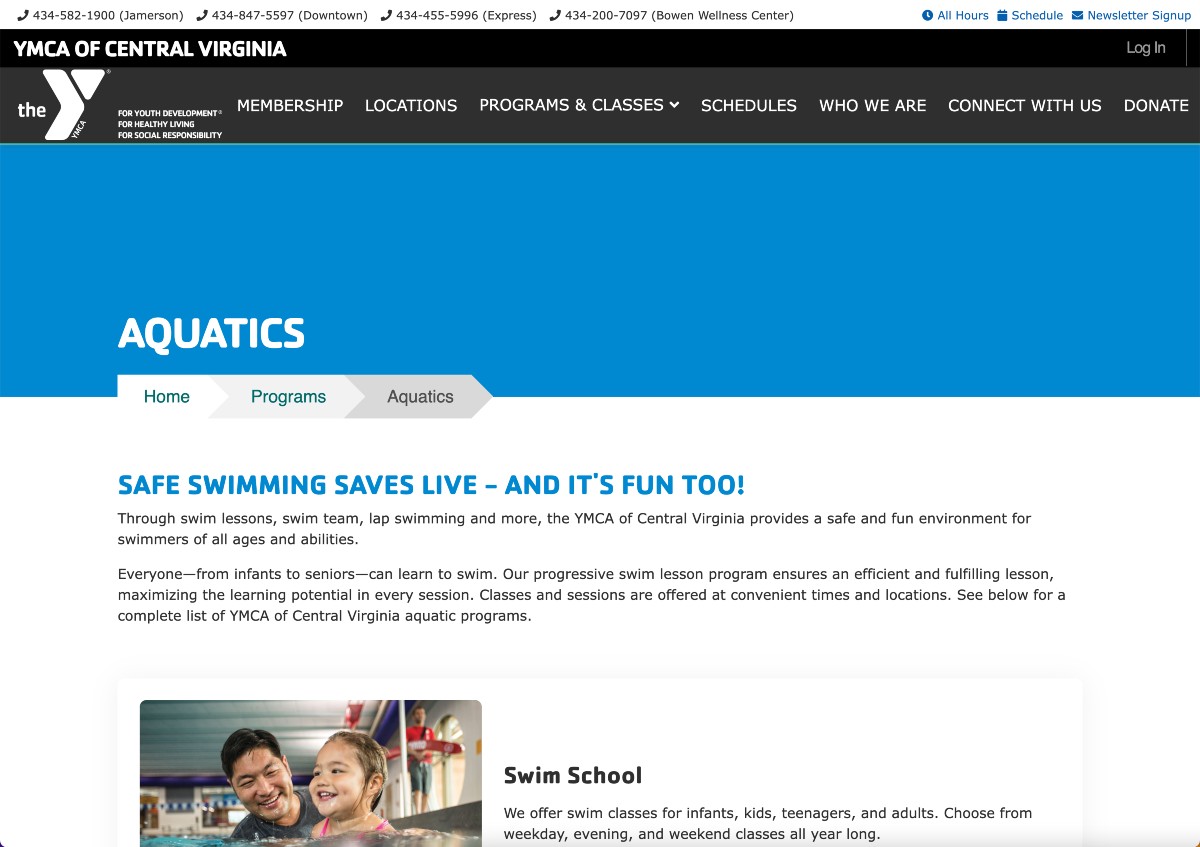Click the Aquatics breadcrumb
1200x847 pixels.
coord(420,397)
